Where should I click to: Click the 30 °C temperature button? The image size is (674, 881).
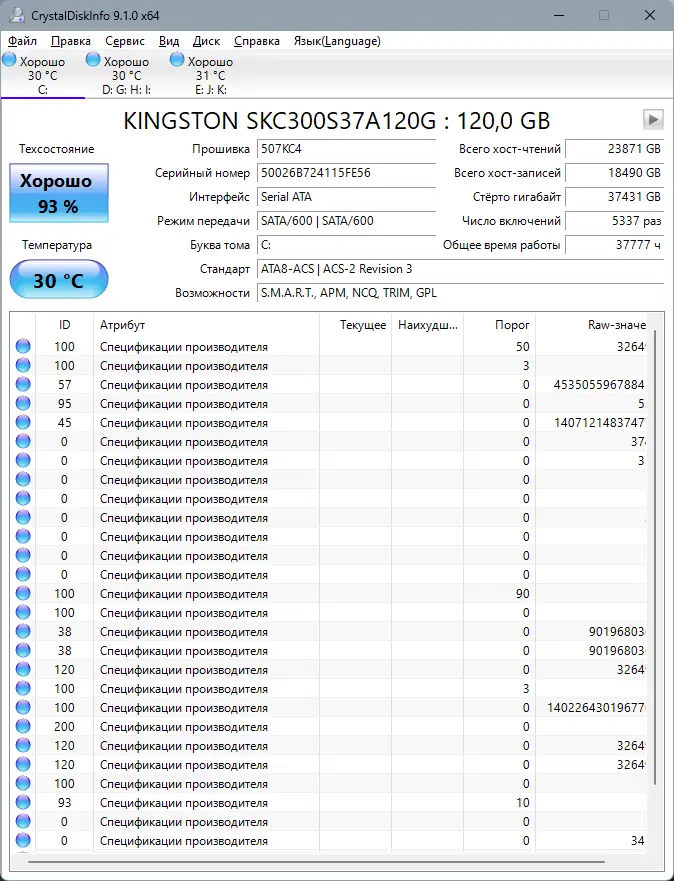point(59,279)
